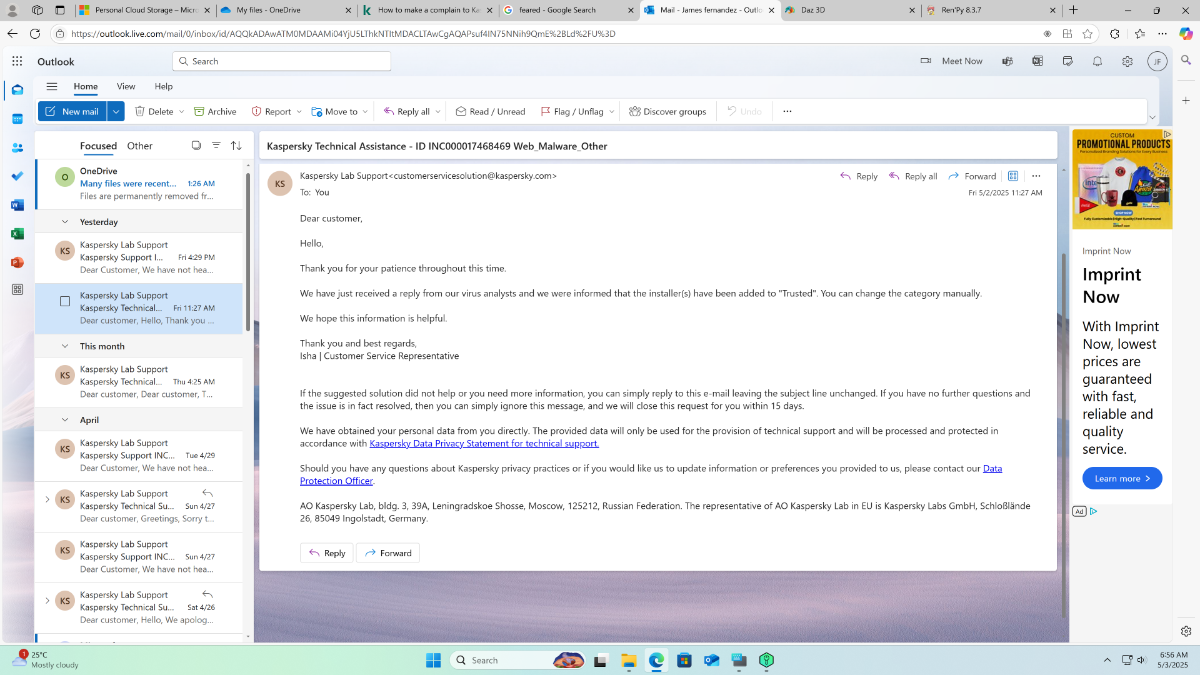This screenshot has width=1200, height=675.
Task: Collapse the This month group
Action: pyautogui.click(x=65, y=346)
